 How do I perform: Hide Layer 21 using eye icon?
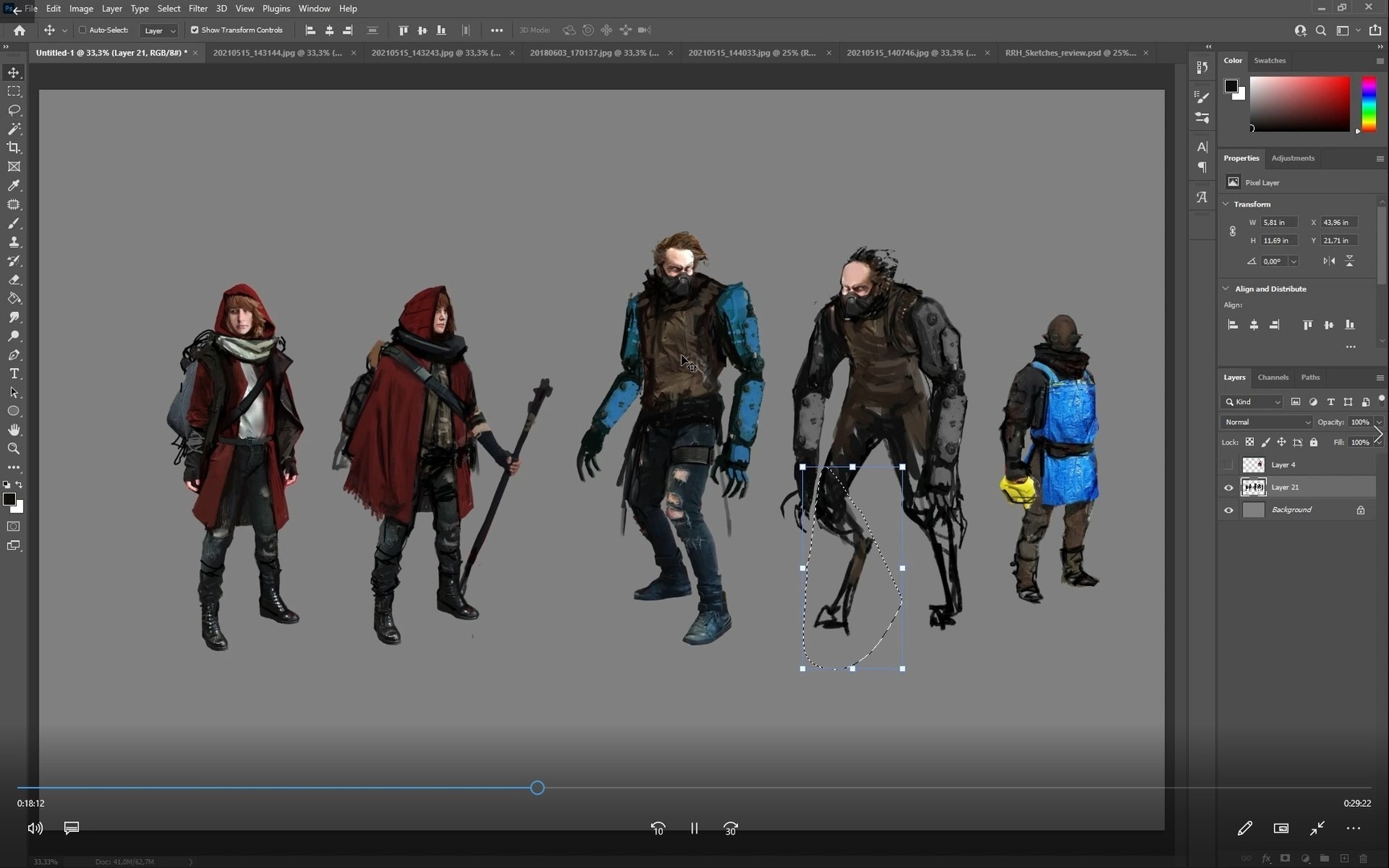click(x=1228, y=488)
